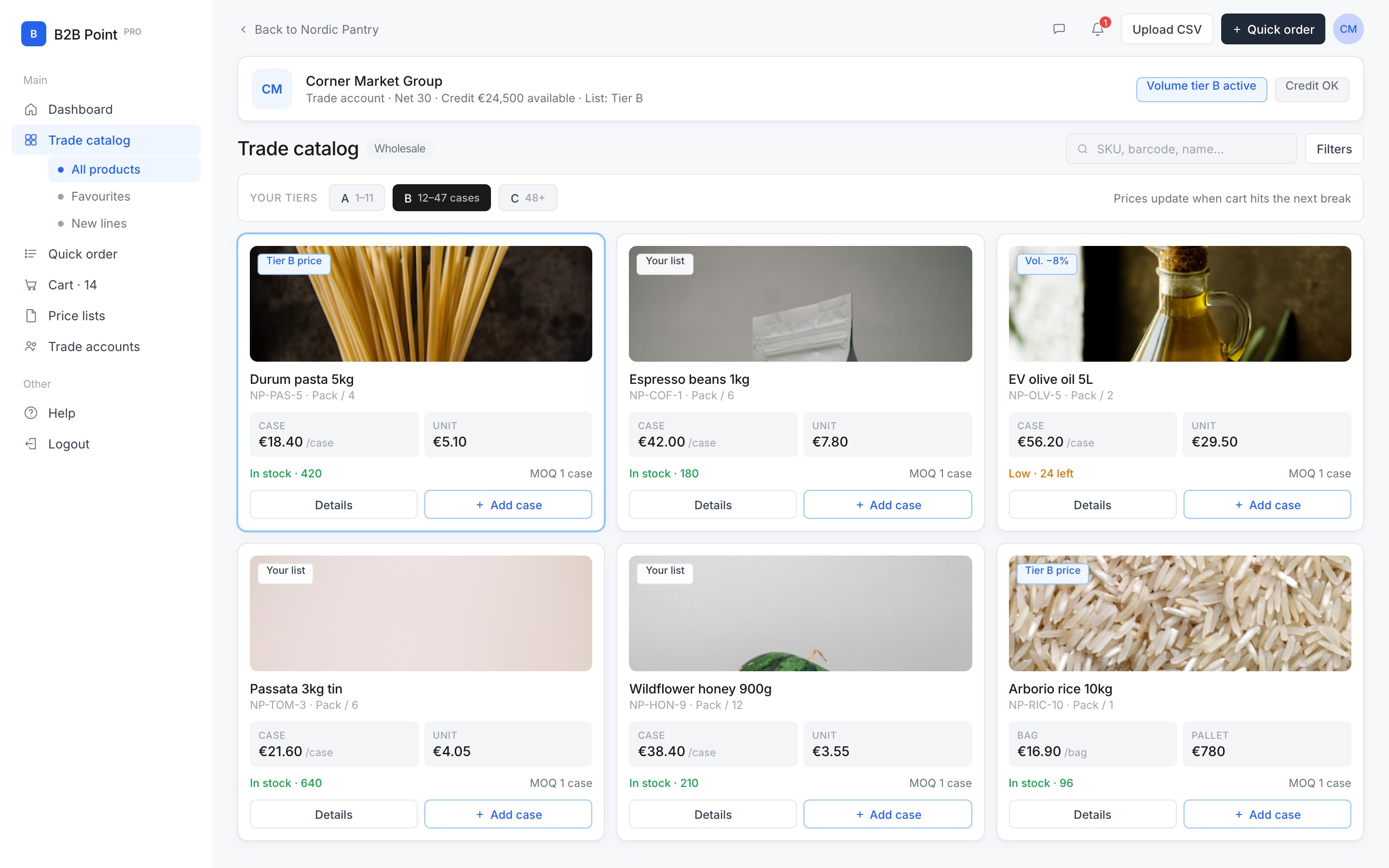The image size is (1389, 868).
Task: Click the Wholesale tag beside Trade catalog
Action: [399, 149]
